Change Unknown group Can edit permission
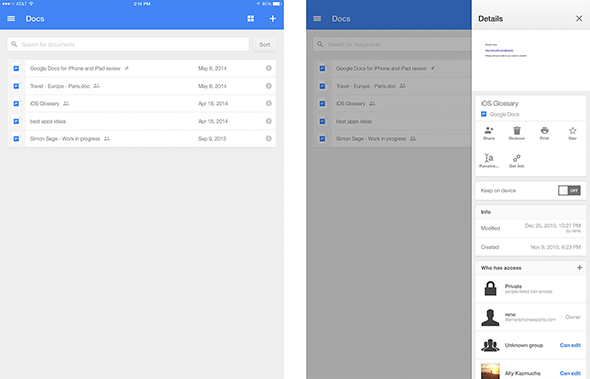Viewport: 590px width, 379px height. tap(570, 345)
